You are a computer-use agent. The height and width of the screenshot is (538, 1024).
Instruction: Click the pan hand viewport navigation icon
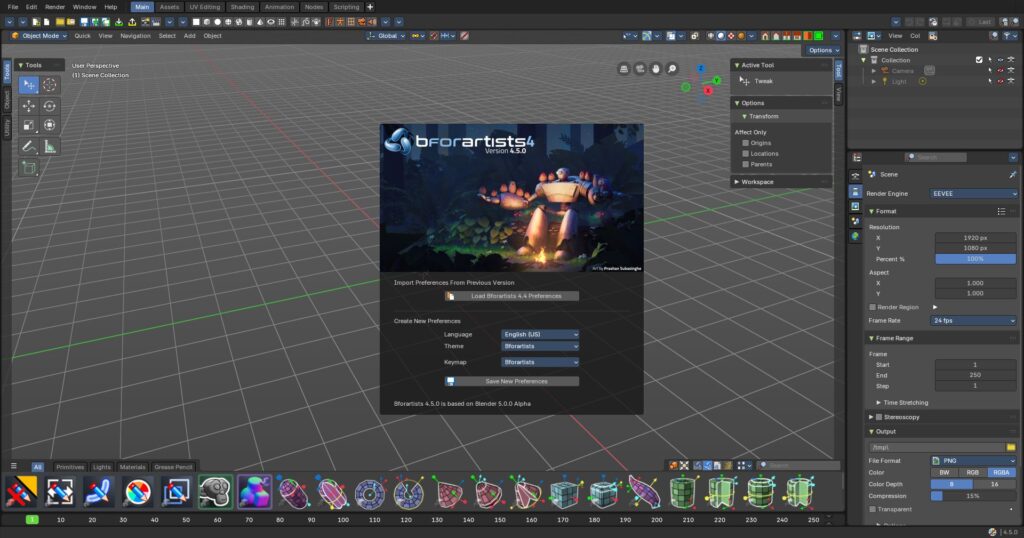[656, 69]
